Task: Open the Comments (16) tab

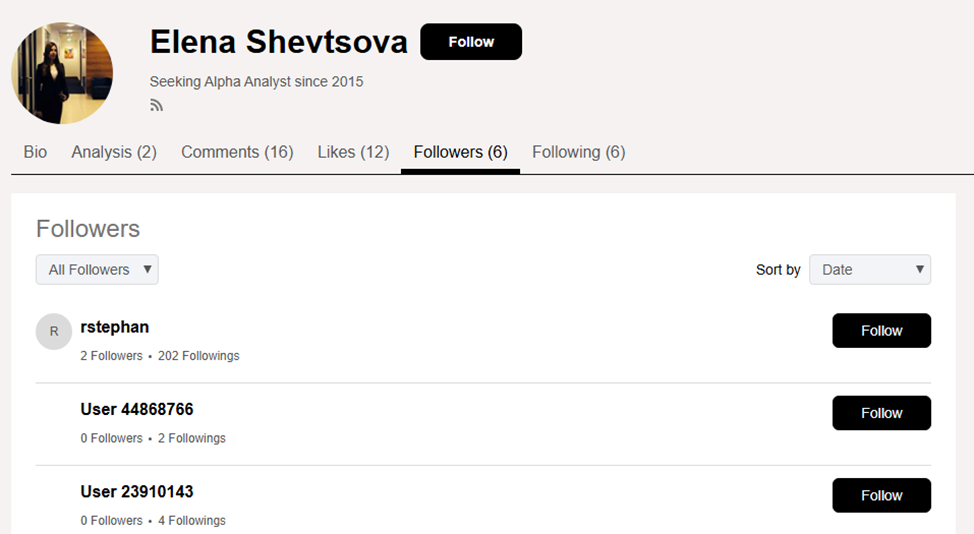Action: pyautogui.click(x=237, y=152)
